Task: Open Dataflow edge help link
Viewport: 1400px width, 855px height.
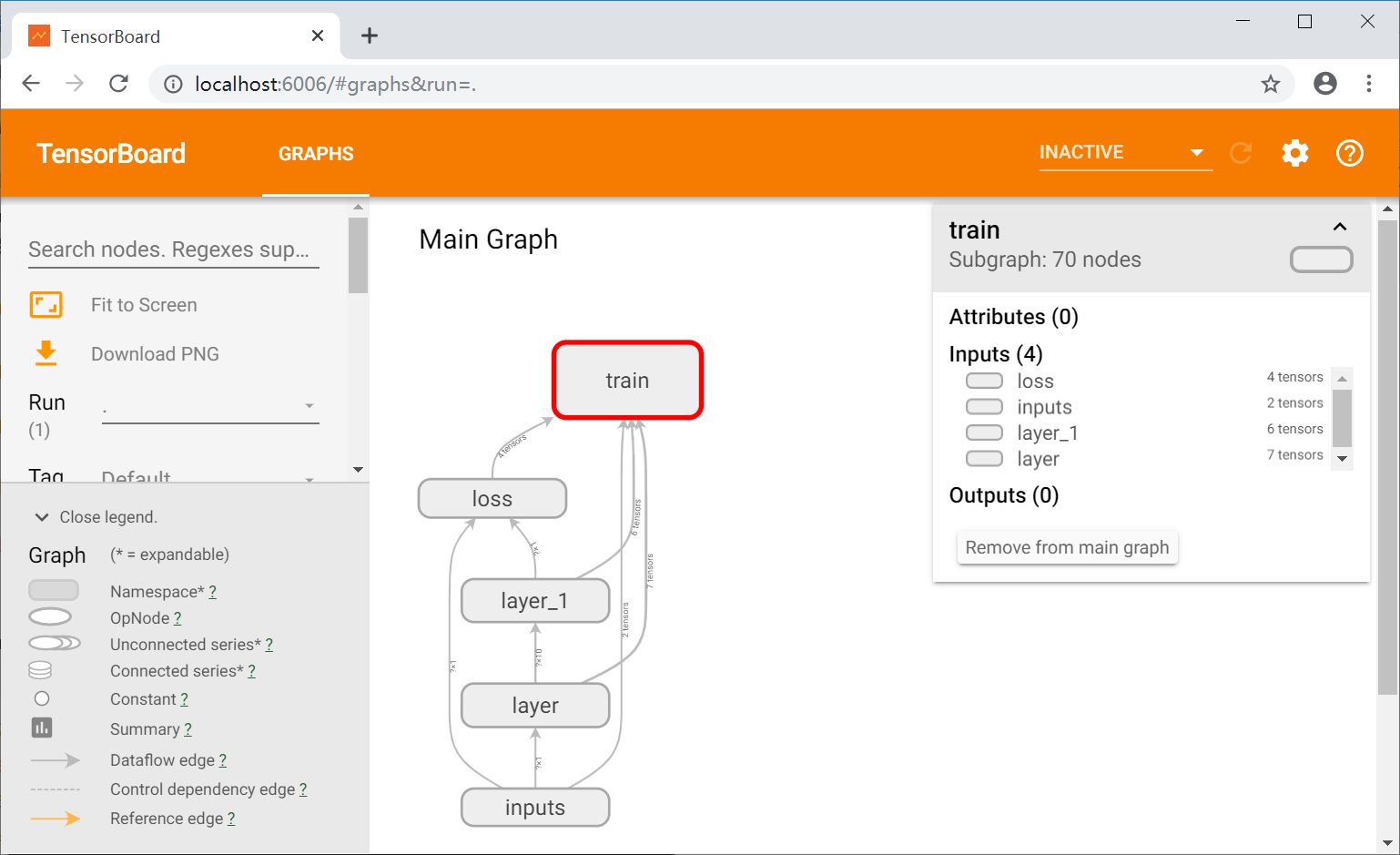Action: coord(222,760)
